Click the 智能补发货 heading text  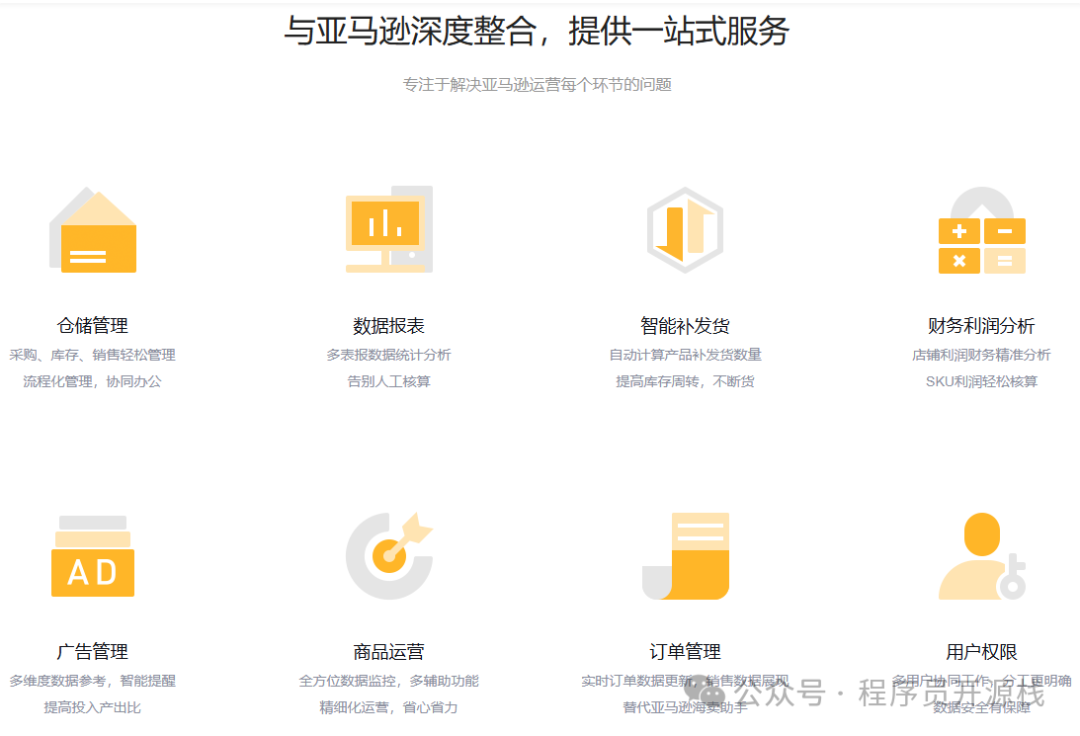pyautogui.click(x=684, y=324)
